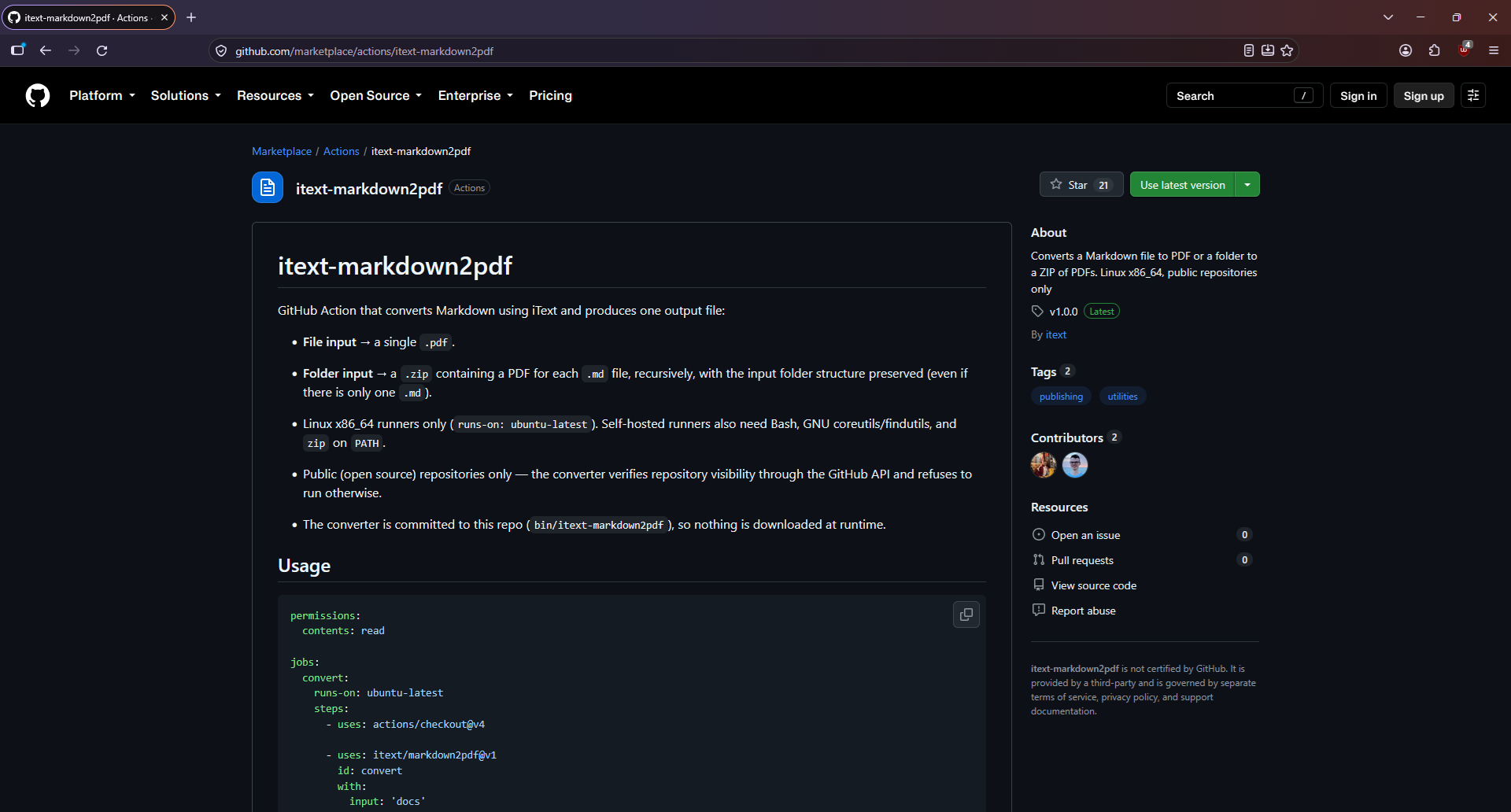This screenshot has height=812, width=1511.
Task: Toggle reader view in the address bar
Action: pyautogui.click(x=1249, y=50)
